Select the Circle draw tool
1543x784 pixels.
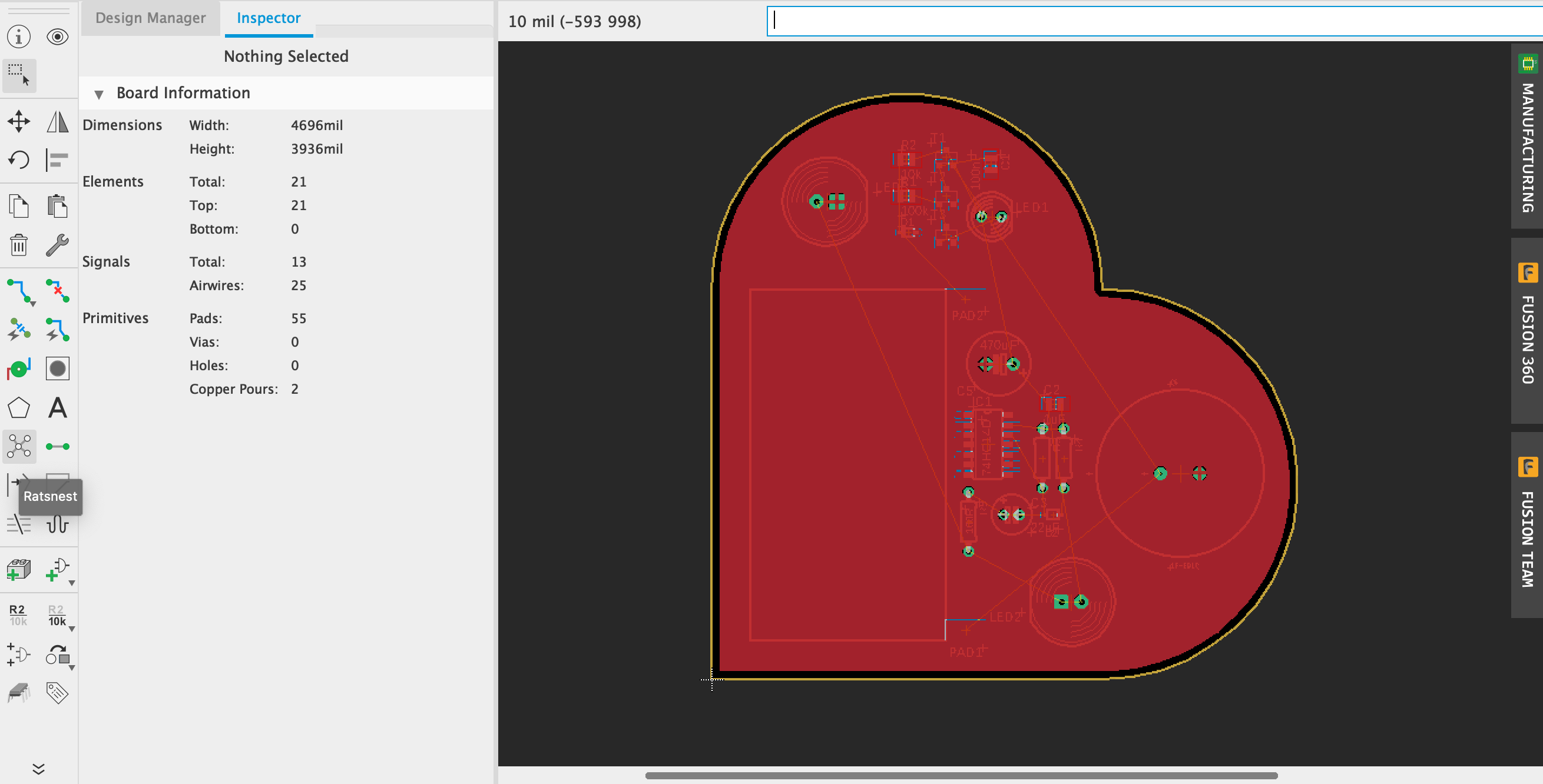[x=57, y=369]
